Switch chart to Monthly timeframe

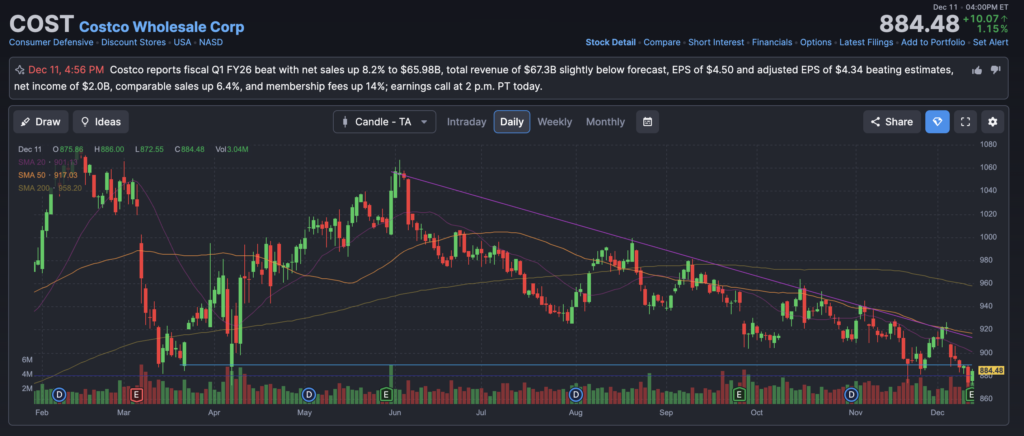point(605,122)
